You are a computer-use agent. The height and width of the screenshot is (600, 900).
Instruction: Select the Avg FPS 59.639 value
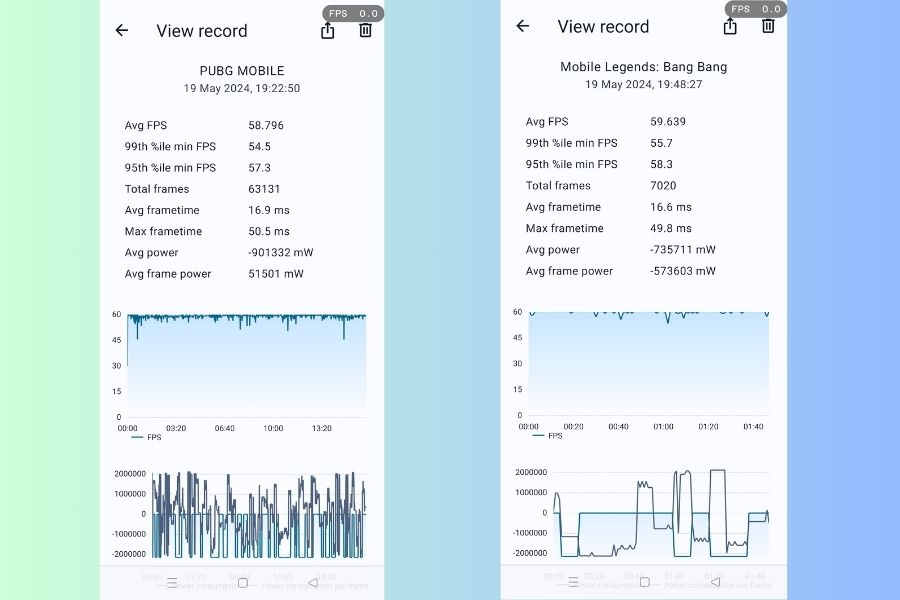tap(668, 122)
